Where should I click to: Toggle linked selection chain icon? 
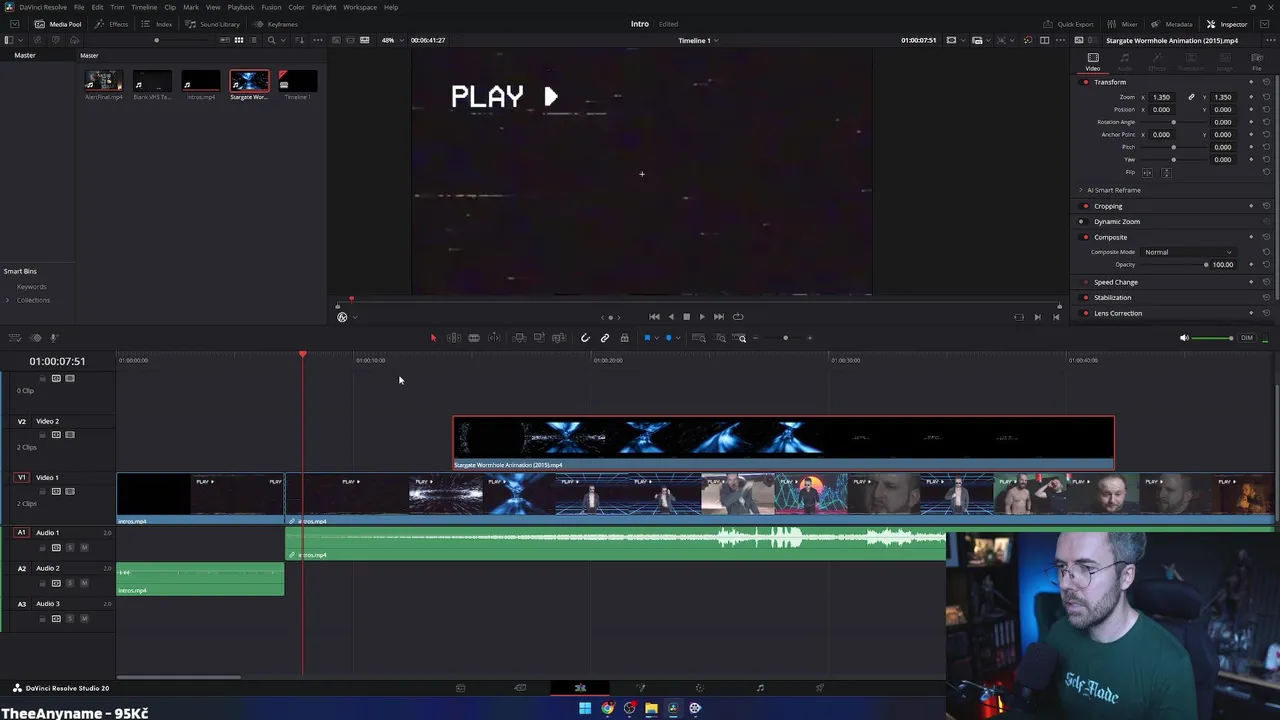click(x=605, y=338)
